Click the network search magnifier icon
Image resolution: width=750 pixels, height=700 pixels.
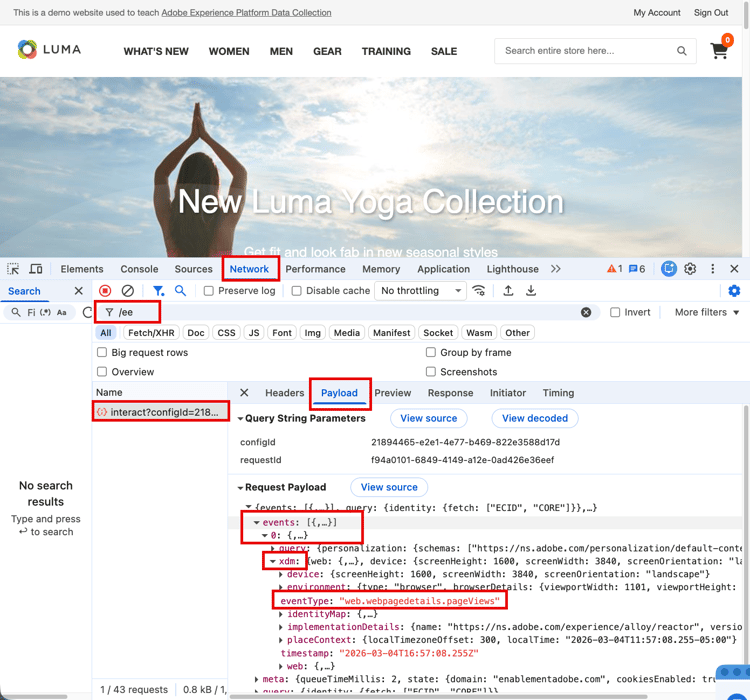click(x=180, y=291)
